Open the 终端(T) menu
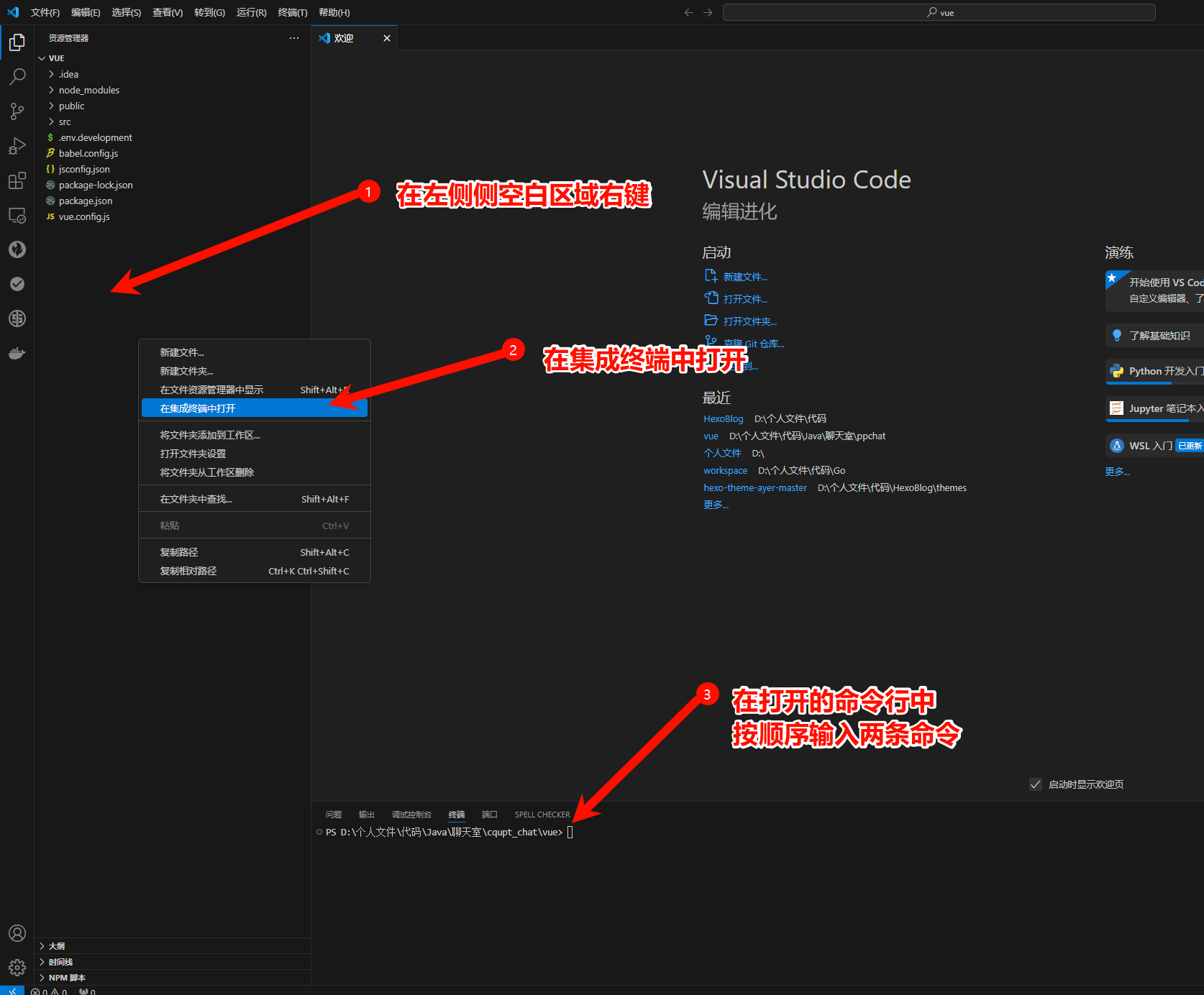 point(293,12)
